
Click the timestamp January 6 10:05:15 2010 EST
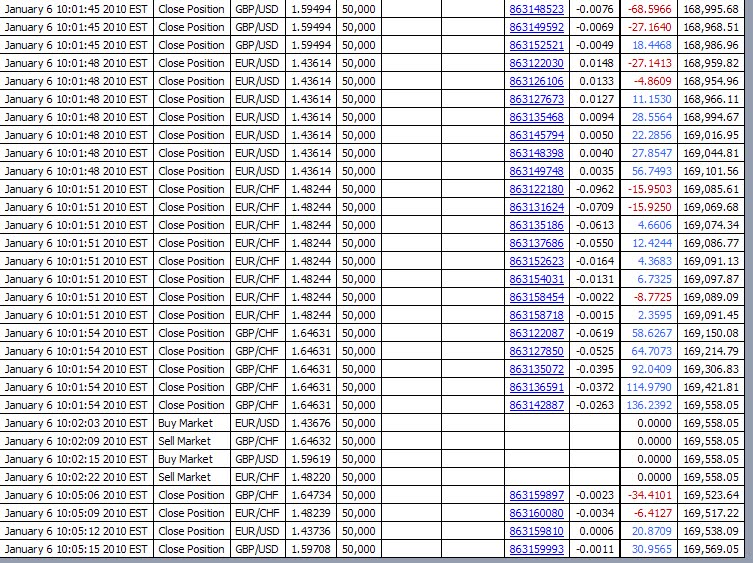pos(76,550)
